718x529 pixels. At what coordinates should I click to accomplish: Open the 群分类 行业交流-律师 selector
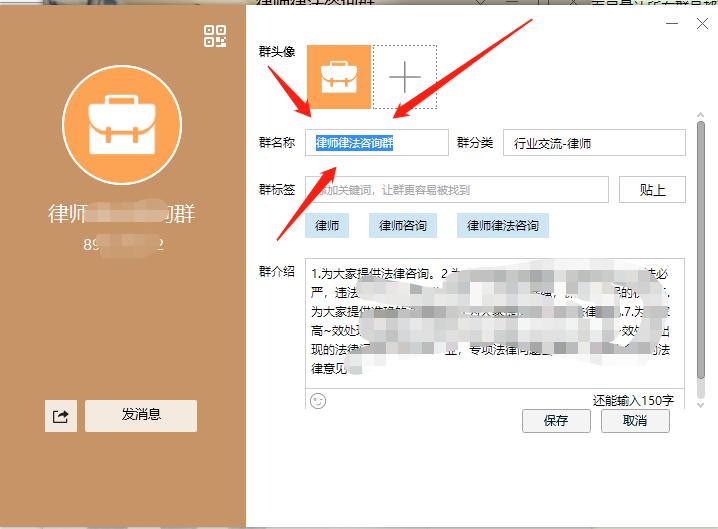point(594,143)
